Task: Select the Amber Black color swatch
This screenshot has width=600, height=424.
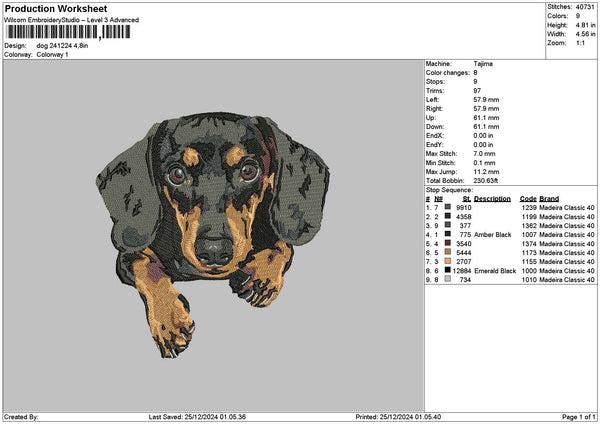Action: (448, 234)
